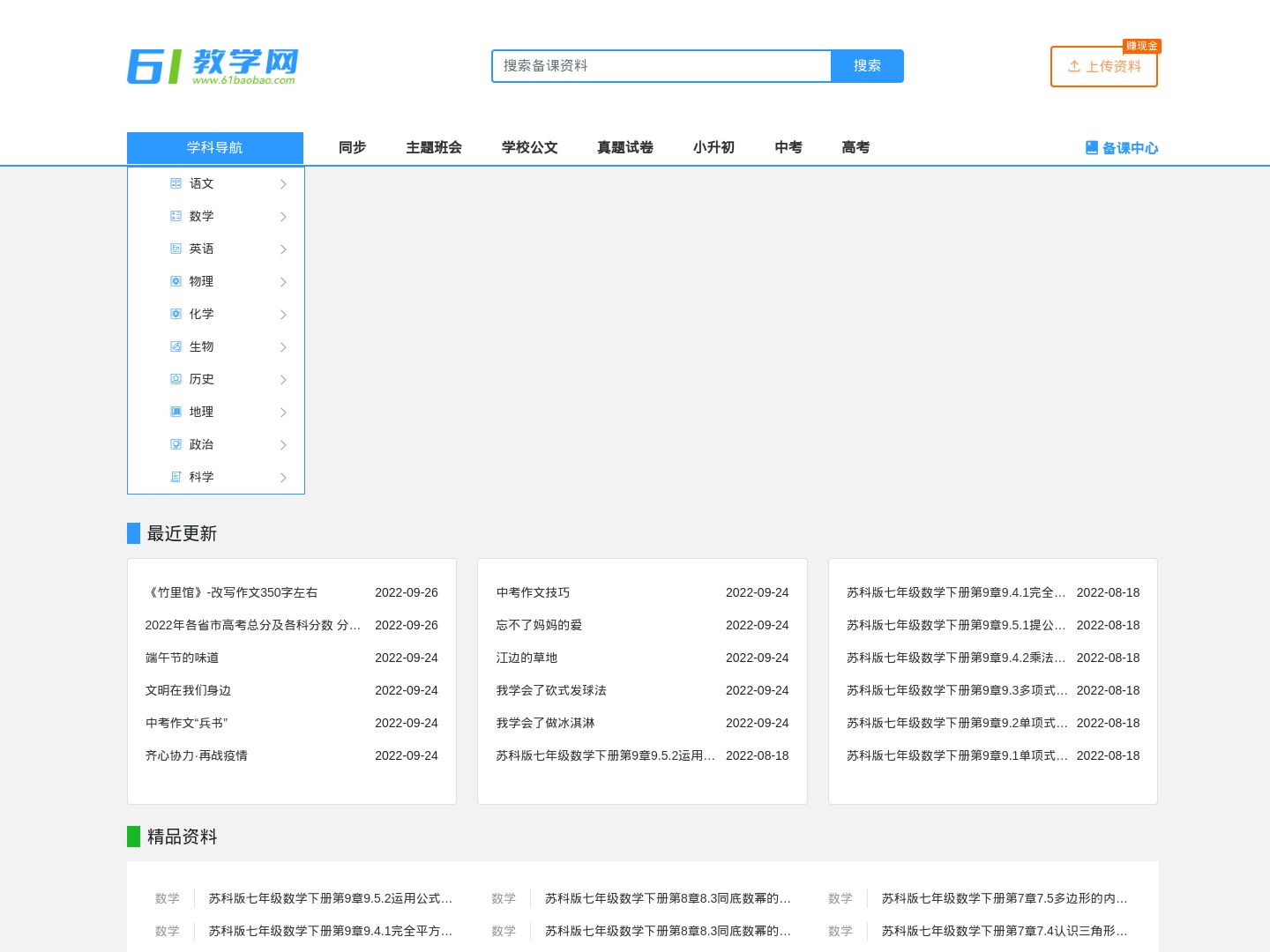Image resolution: width=1270 pixels, height=952 pixels.
Task: Click the 赚现金 orange badge
Action: pos(1141,46)
